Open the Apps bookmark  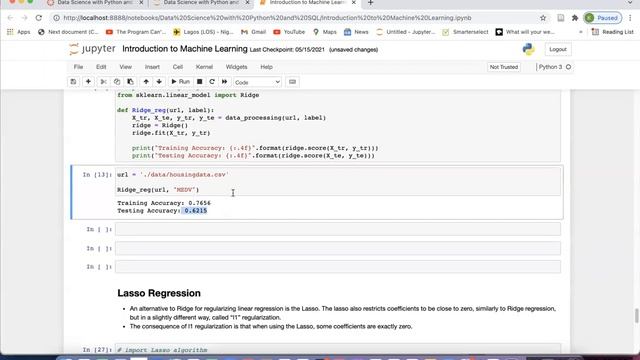(19, 32)
